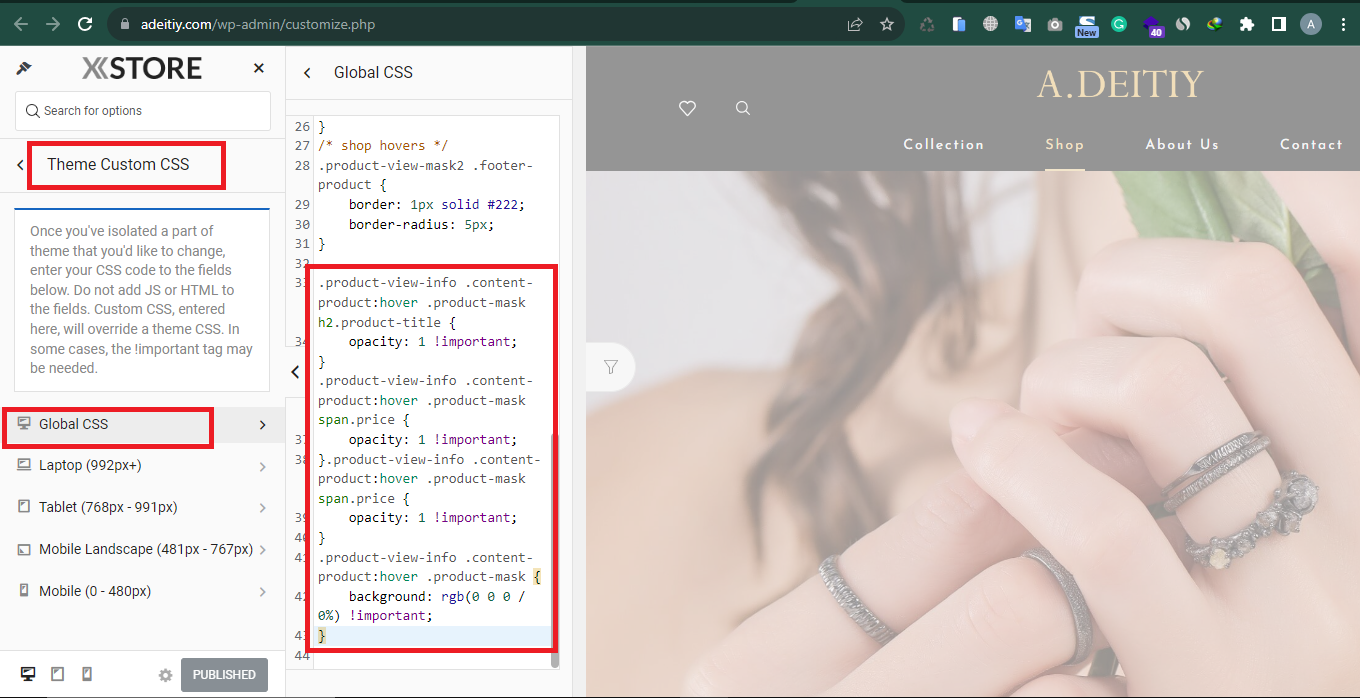Click the A.DEITIY site logo
Screen dimensions: 1360x698
point(1120,84)
